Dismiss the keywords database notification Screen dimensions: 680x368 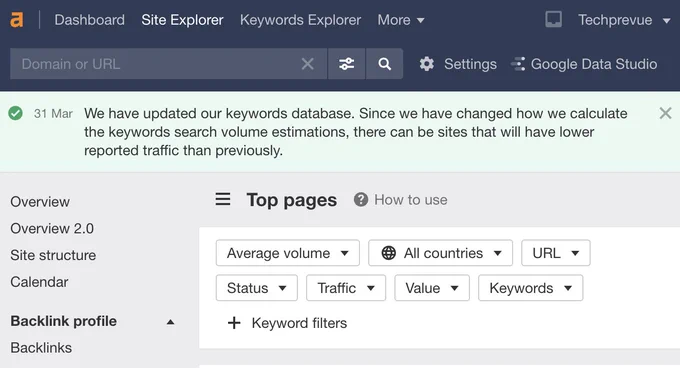665,114
